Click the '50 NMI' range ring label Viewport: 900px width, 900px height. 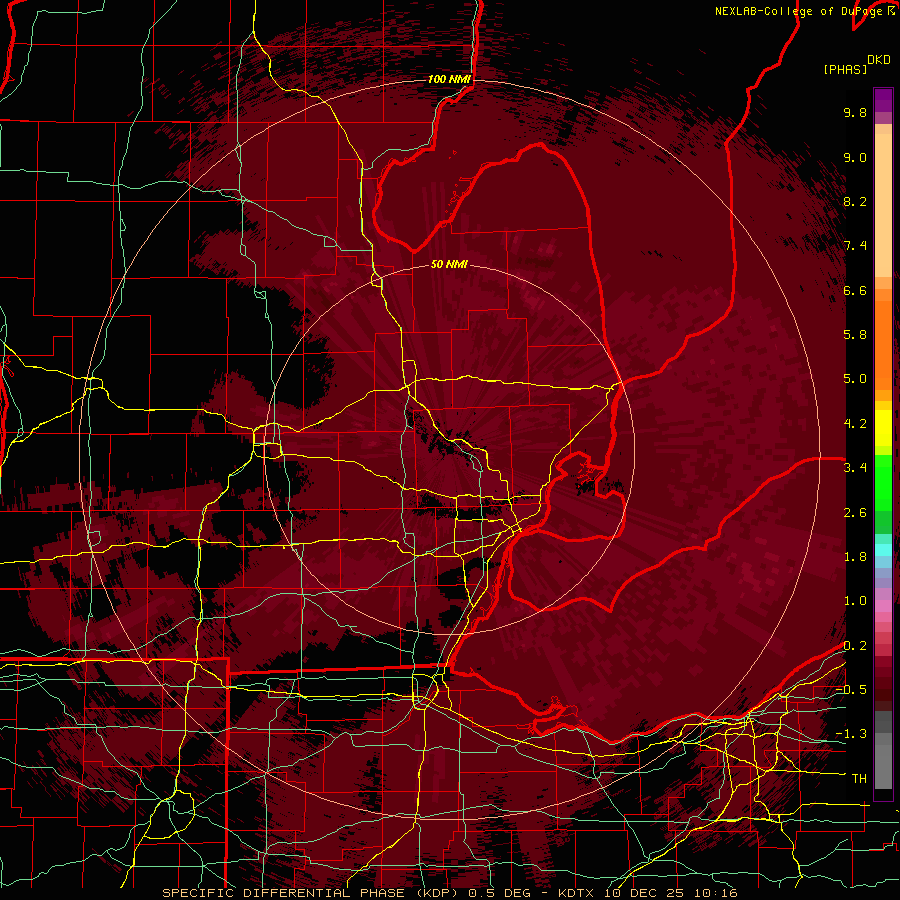pyautogui.click(x=449, y=264)
